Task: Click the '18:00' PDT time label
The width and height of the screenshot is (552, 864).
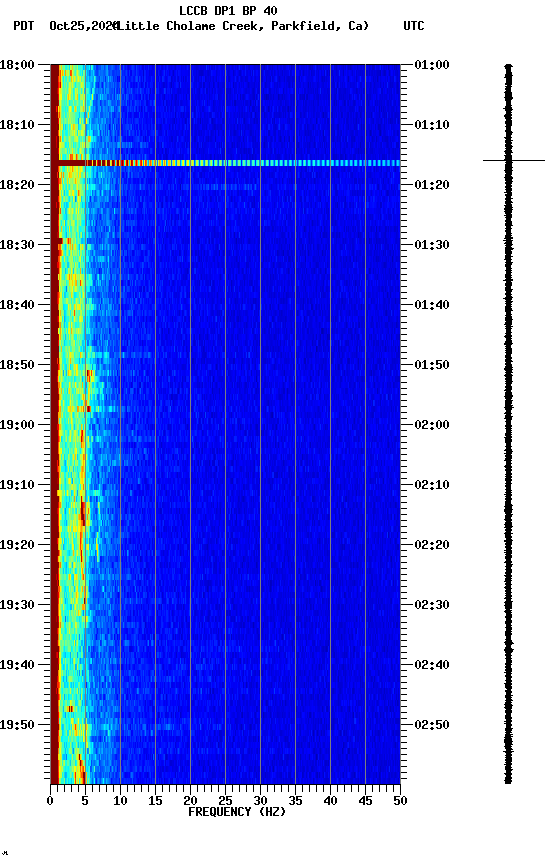Action: point(17,65)
